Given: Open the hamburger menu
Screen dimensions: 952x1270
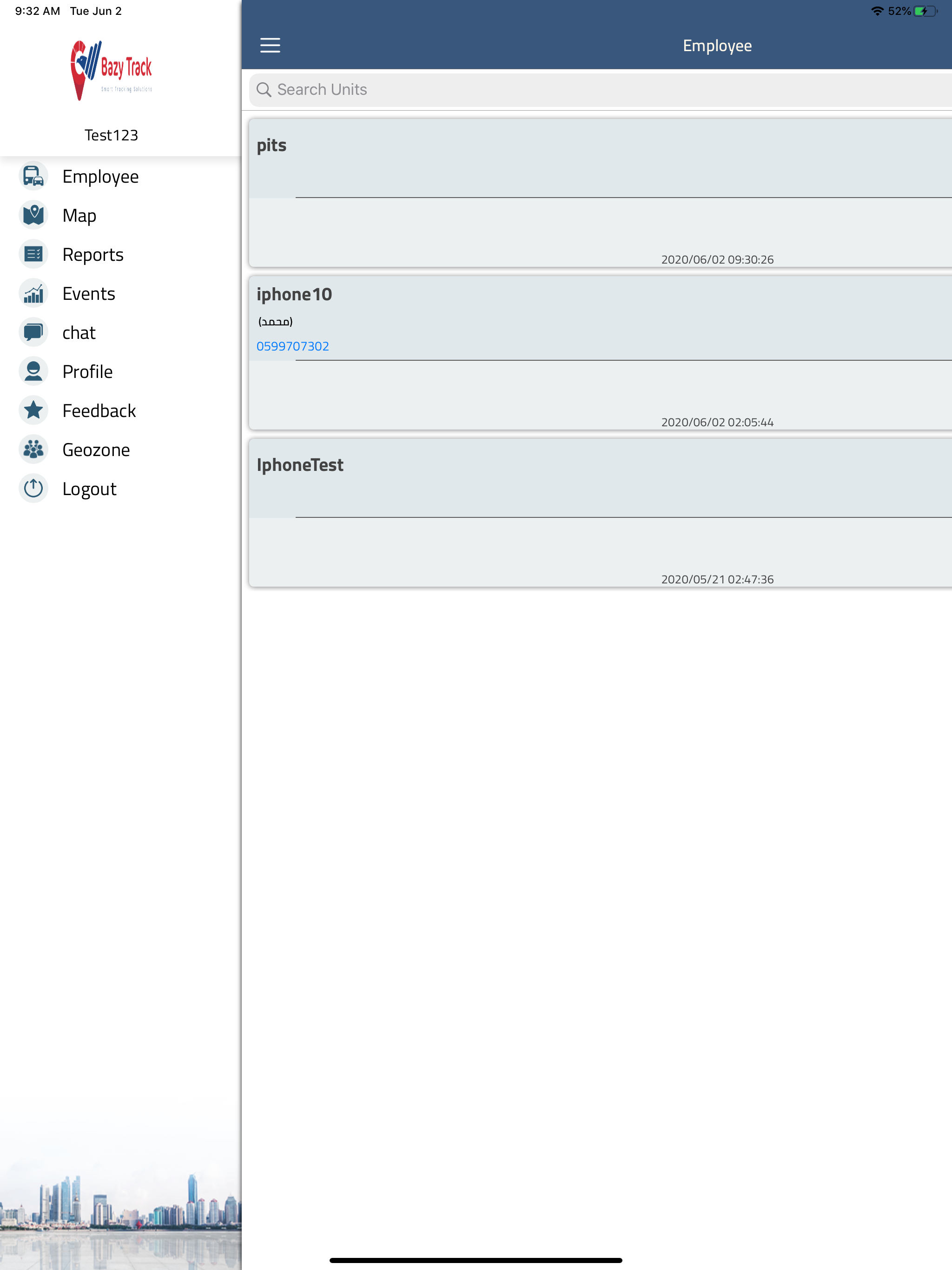Looking at the screenshot, I should (x=270, y=46).
